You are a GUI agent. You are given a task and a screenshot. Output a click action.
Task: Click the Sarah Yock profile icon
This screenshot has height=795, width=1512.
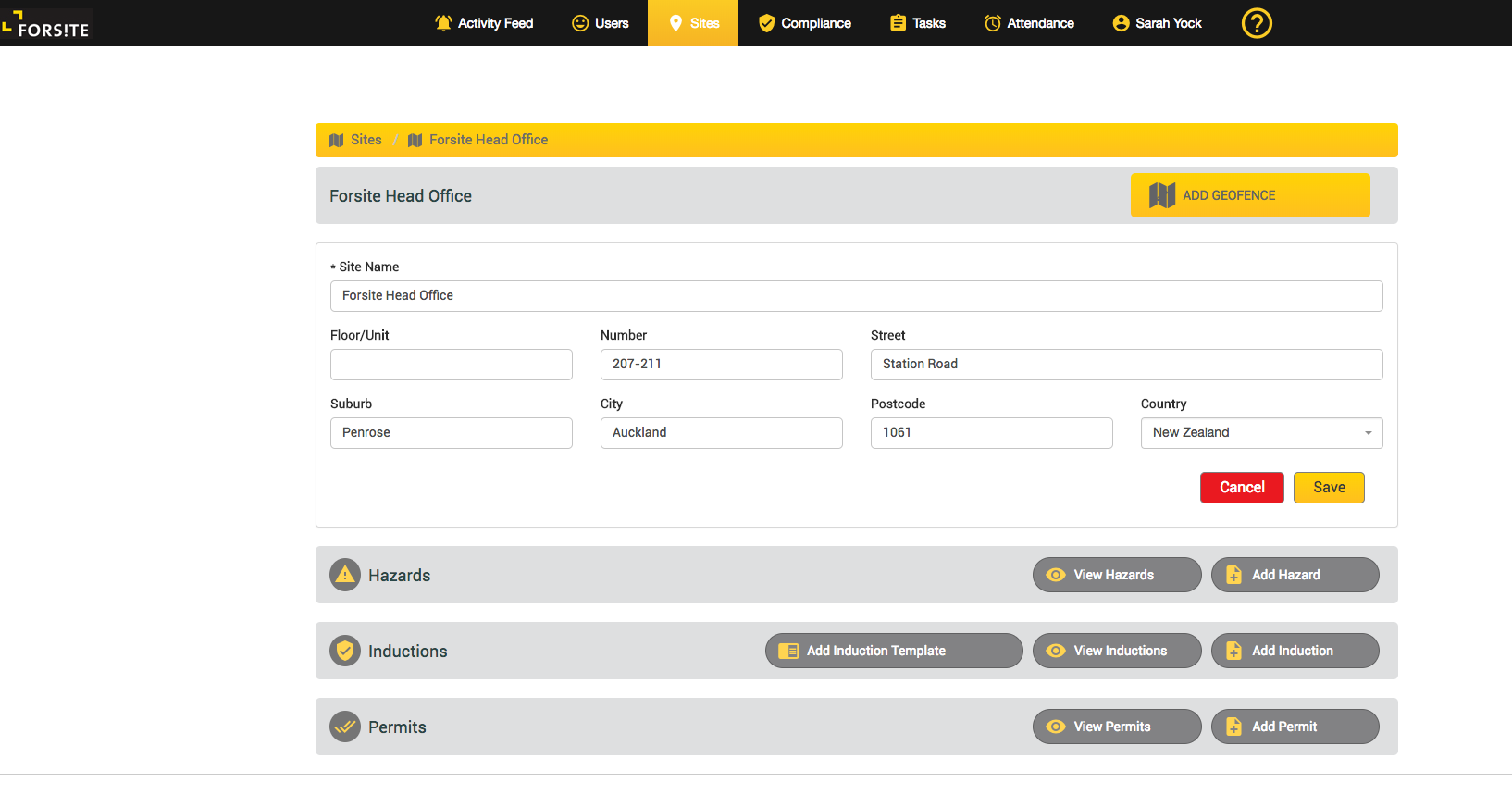tap(1121, 23)
